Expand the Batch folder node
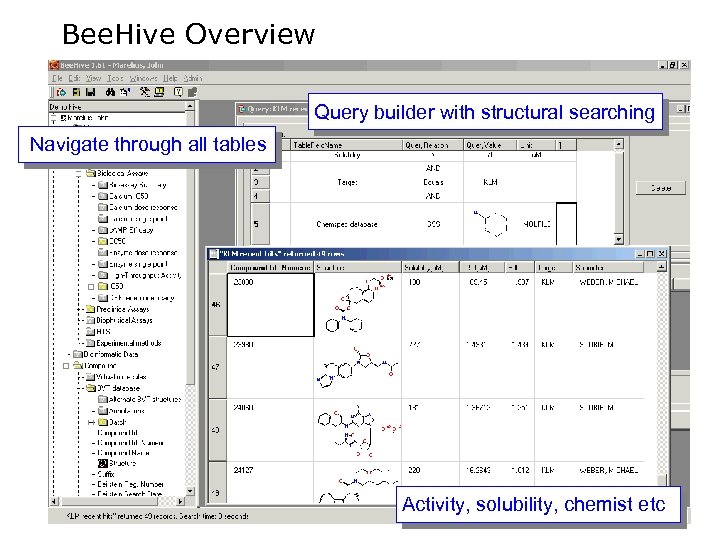 pos(91,422)
